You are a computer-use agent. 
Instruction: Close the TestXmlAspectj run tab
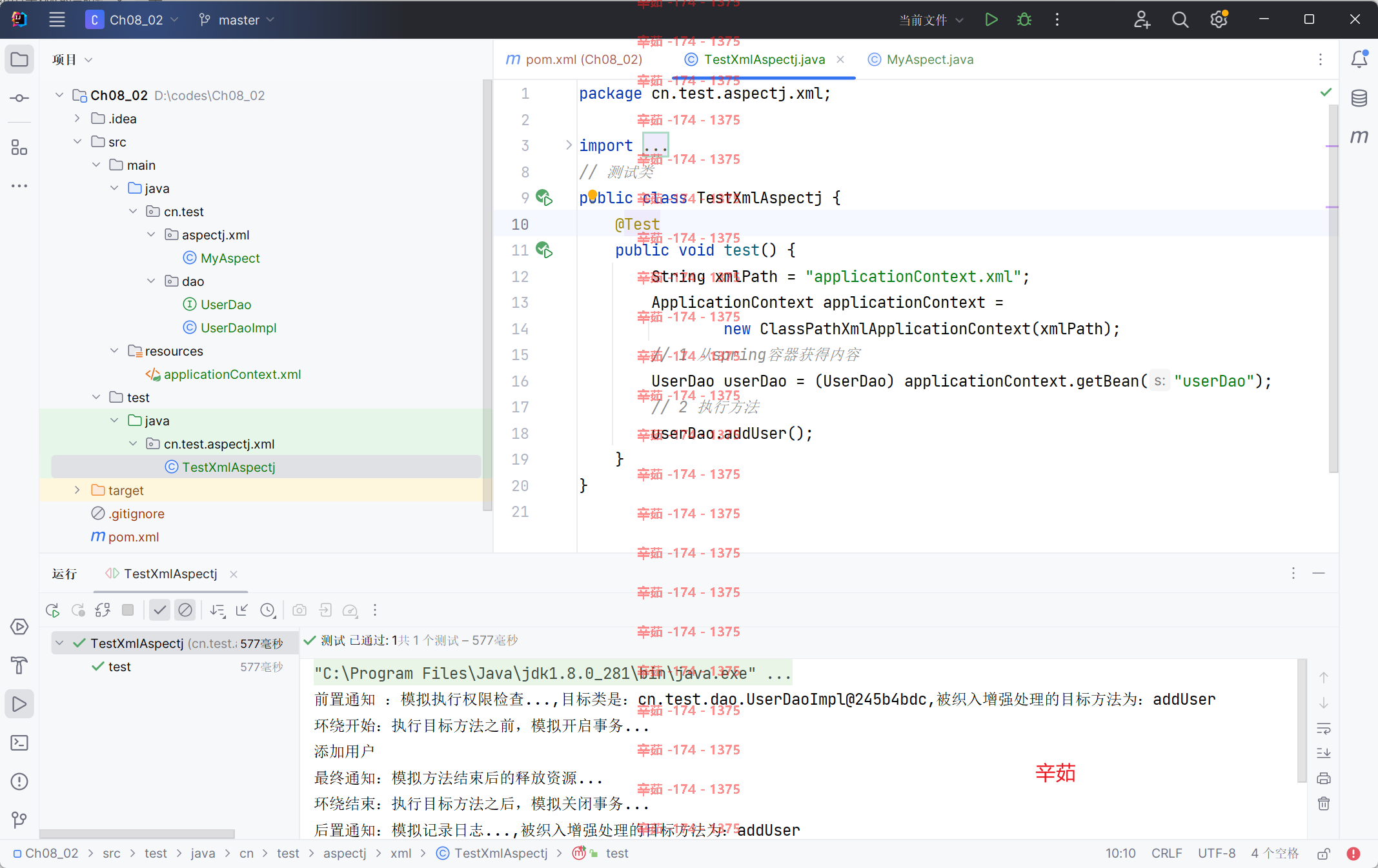234,574
